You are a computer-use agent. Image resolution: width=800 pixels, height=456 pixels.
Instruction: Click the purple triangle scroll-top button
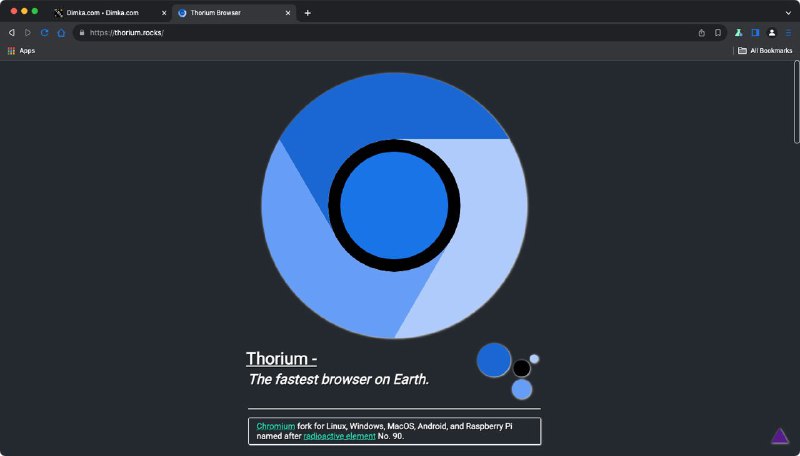[780, 436]
